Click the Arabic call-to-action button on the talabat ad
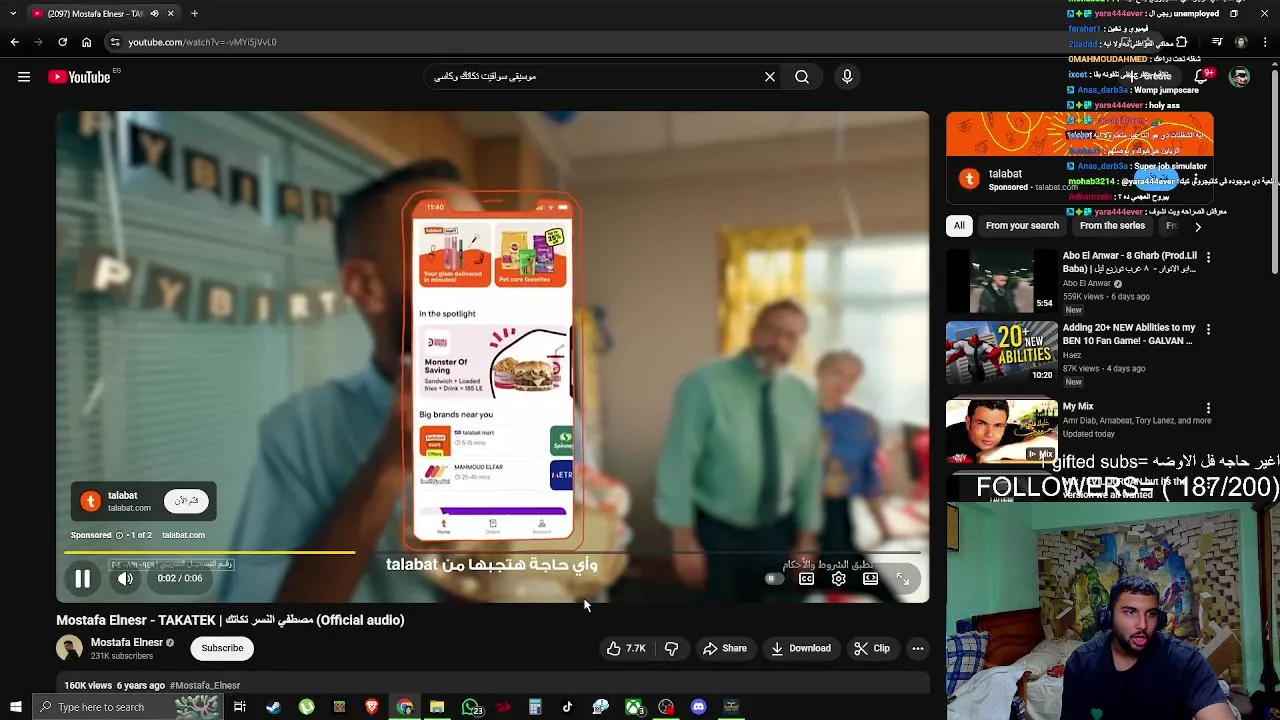 point(186,501)
